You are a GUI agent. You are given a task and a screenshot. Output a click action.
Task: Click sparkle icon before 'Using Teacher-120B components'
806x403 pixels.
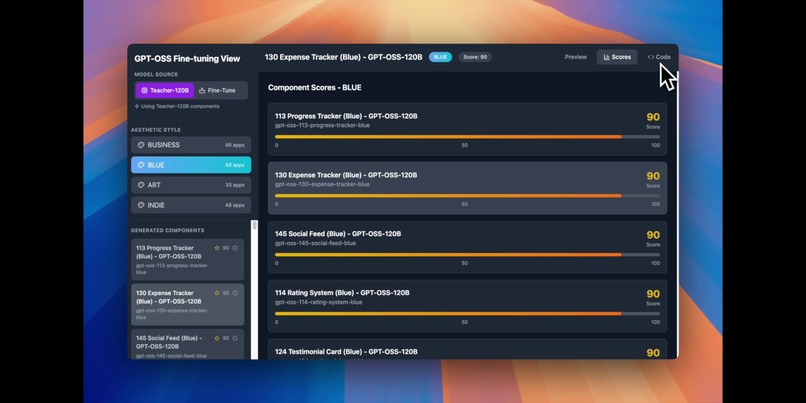137,106
